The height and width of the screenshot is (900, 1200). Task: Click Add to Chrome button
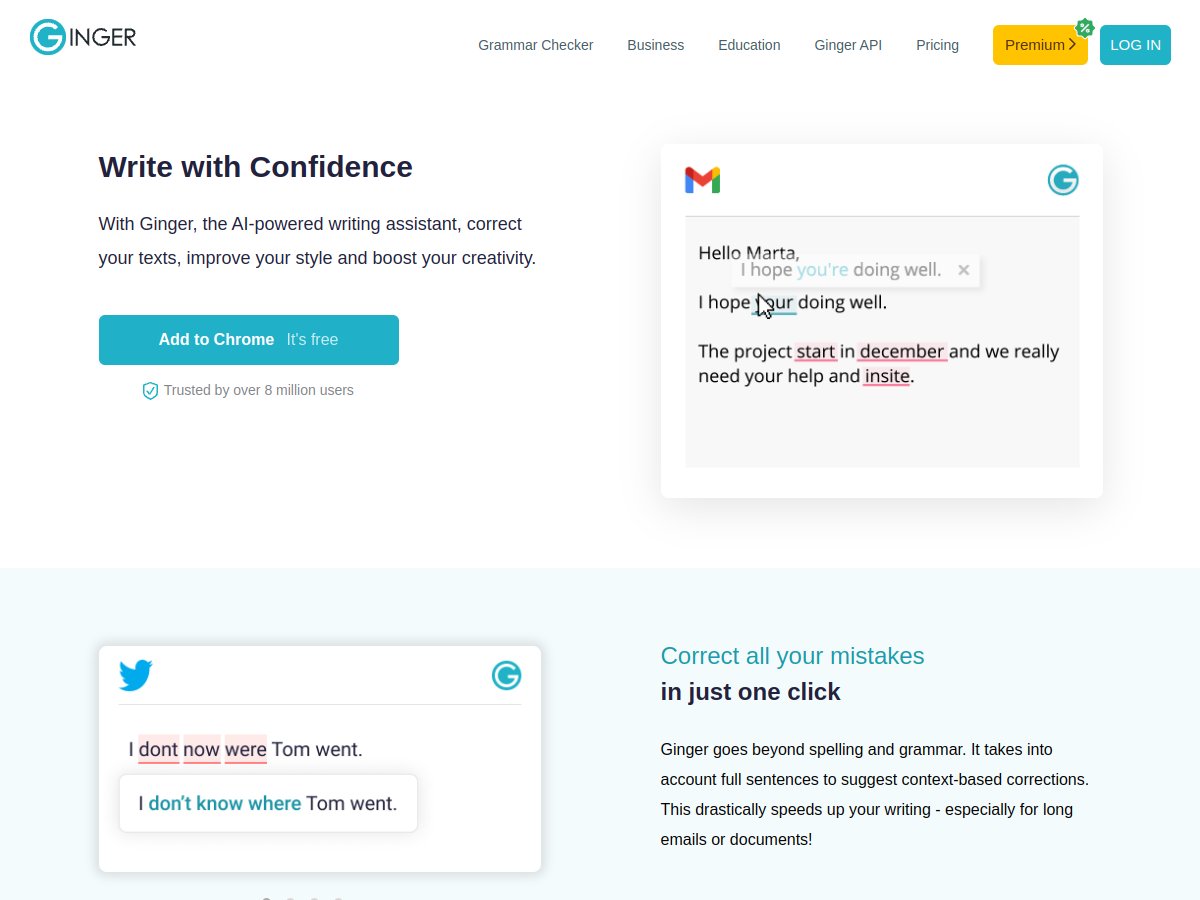pos(249,340)
